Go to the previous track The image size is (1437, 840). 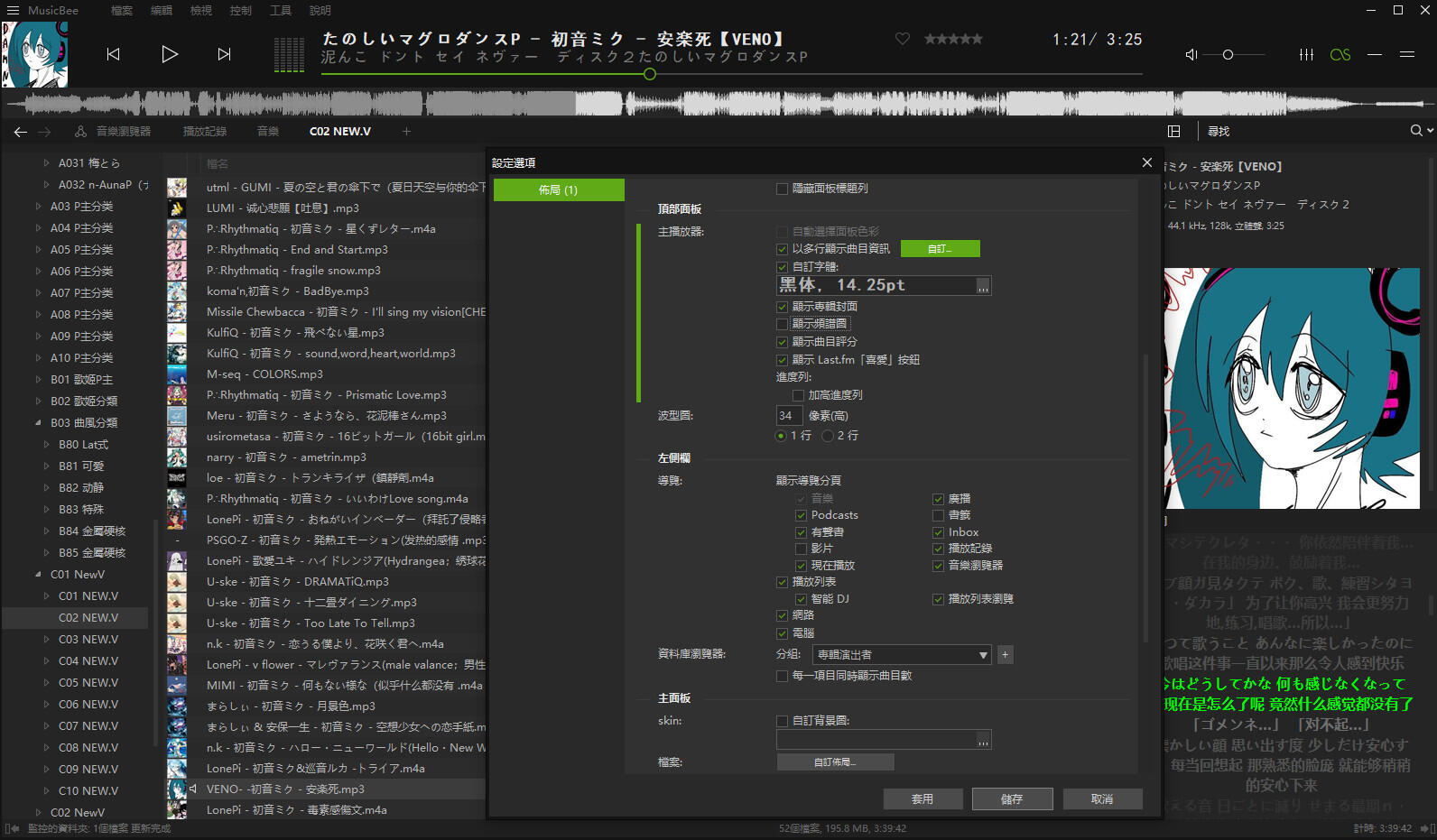[113, 54]
